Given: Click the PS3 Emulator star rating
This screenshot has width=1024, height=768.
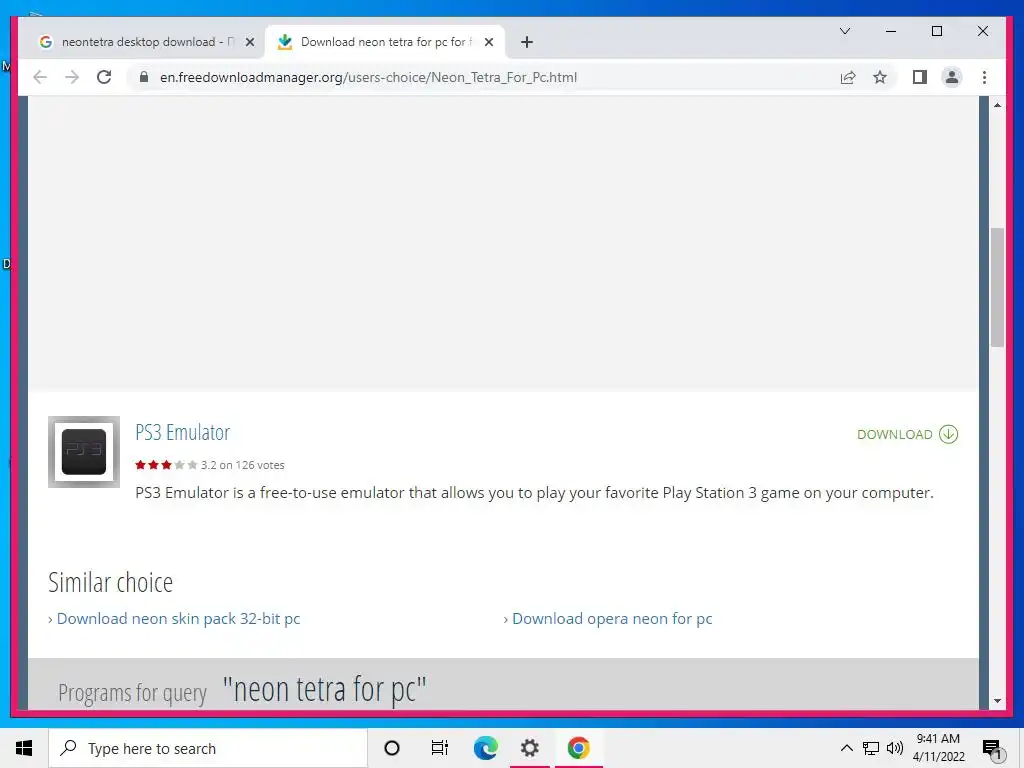Looking at the screenshot, I should coord(166,465).
